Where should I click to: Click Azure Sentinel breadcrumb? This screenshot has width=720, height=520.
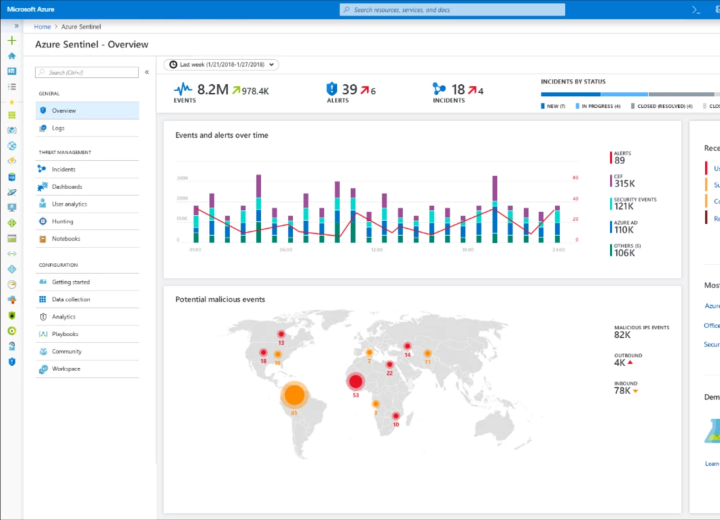click(x=81, y=27)
